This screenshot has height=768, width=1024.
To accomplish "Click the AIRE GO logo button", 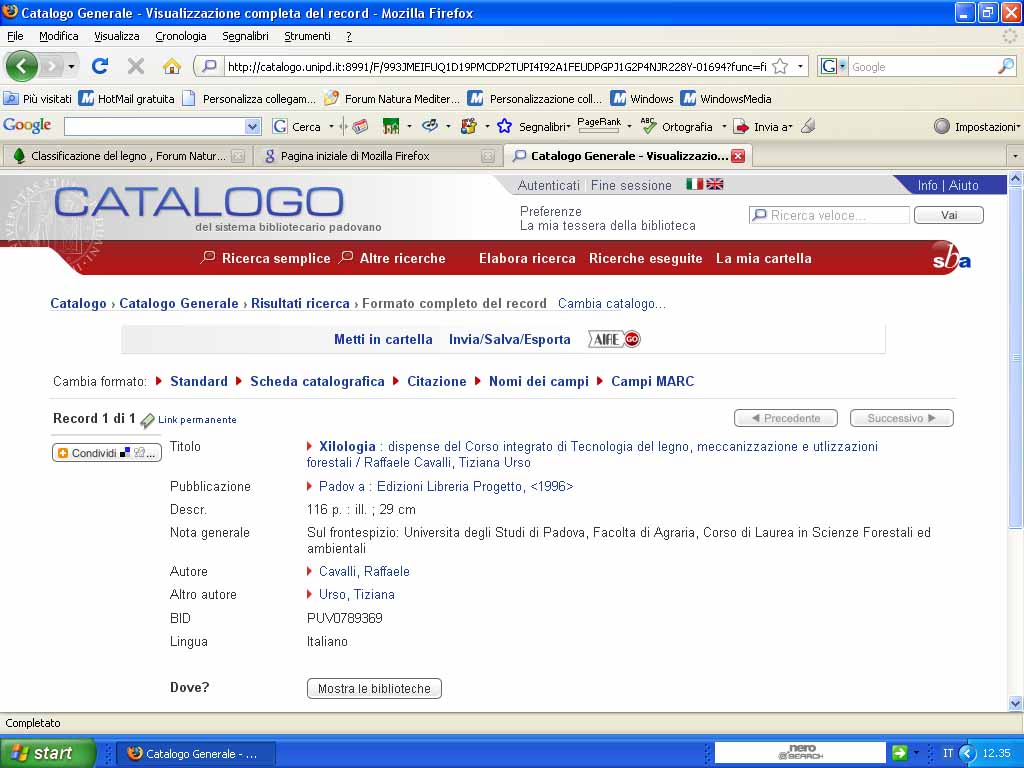I will click(614, 339).
